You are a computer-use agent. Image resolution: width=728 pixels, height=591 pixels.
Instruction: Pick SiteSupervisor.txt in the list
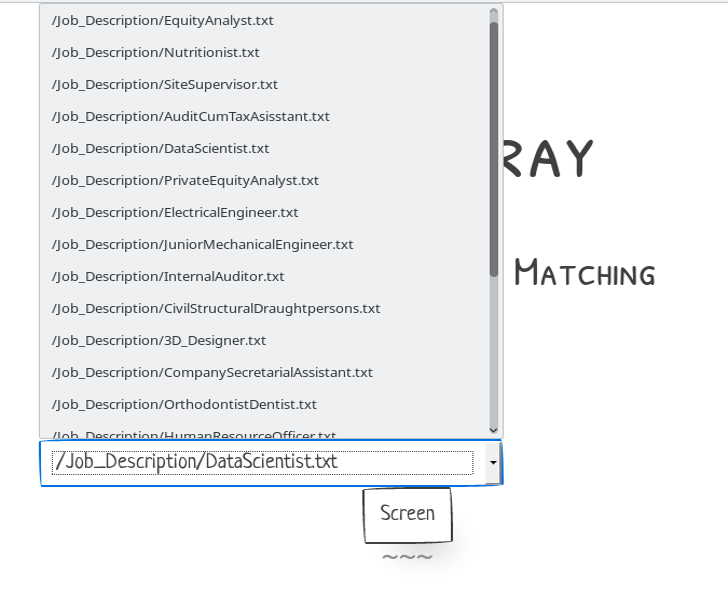[x=165, y=84]
